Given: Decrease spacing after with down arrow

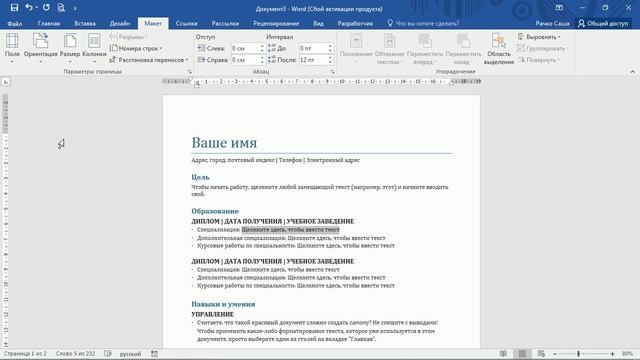Looking at the screenshot, I should (x=330, y=62).
